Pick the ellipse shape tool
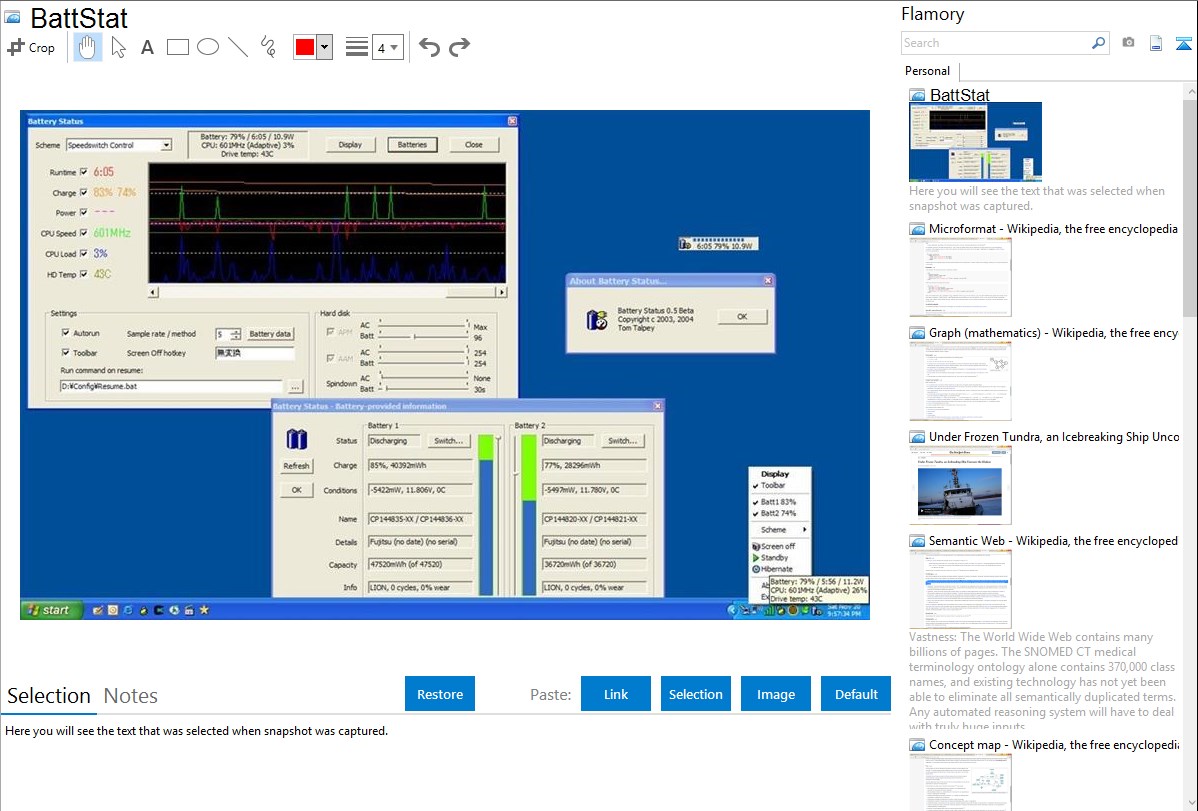The height and width of the screenshot is (811, 1198). click(208, 47)
